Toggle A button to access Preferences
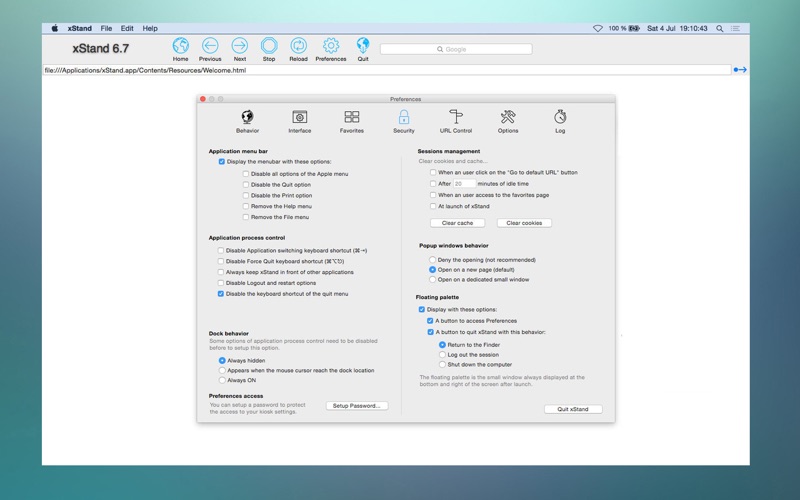The width and height of the screenshot is (800, 500). [x=430, y=321]
